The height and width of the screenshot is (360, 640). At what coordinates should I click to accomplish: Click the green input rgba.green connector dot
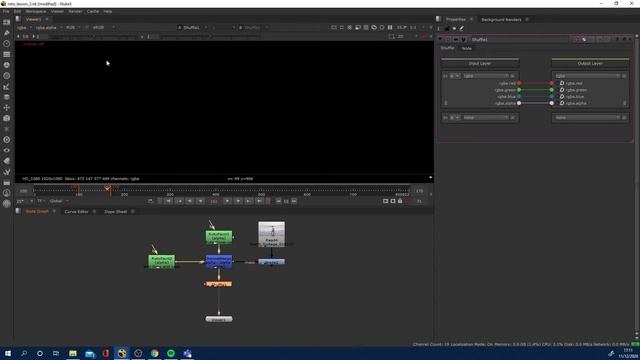pyautogui.click(x=519, y=90)
